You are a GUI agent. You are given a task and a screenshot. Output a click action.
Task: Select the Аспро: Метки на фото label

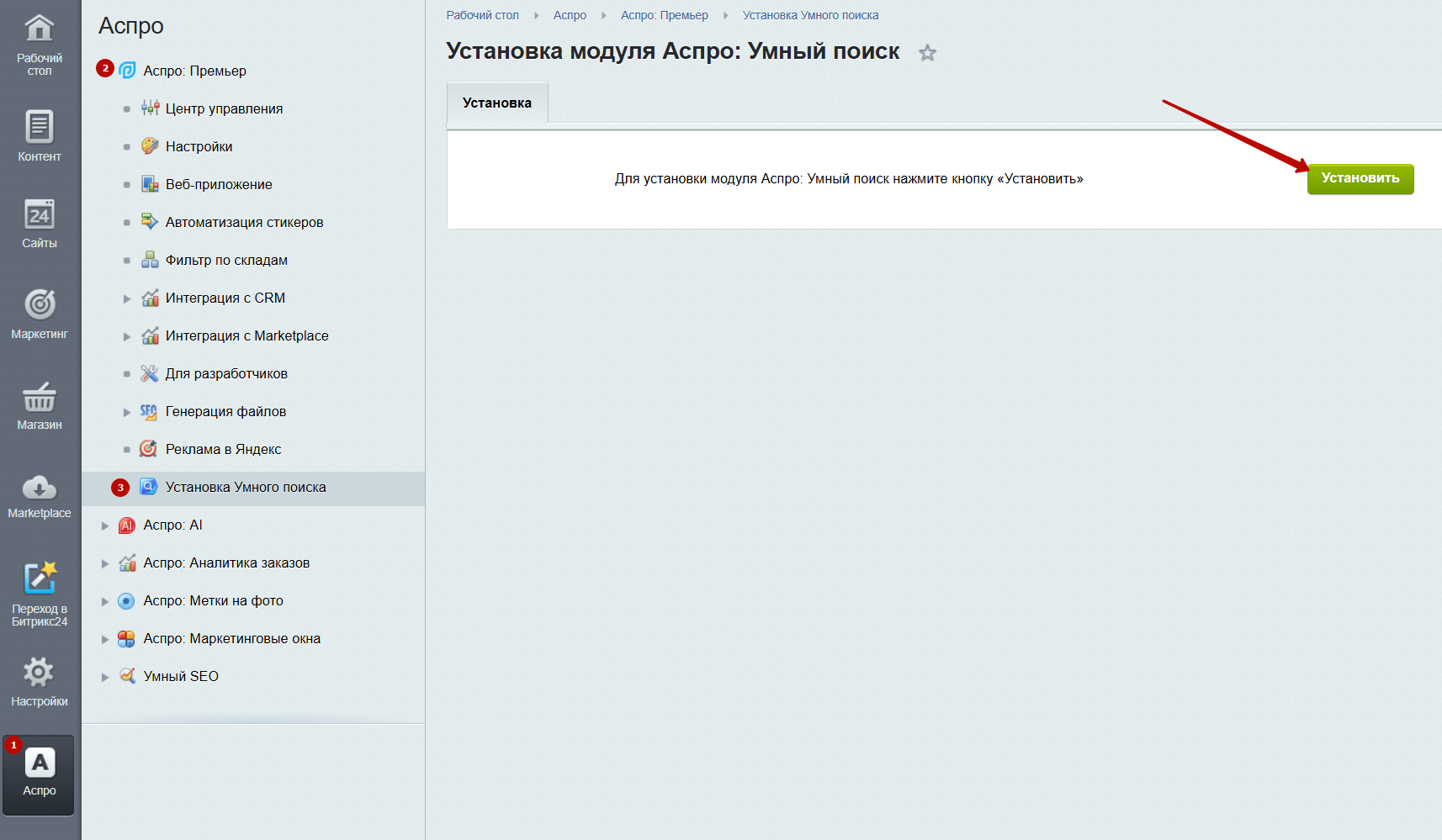pos(213,600)
